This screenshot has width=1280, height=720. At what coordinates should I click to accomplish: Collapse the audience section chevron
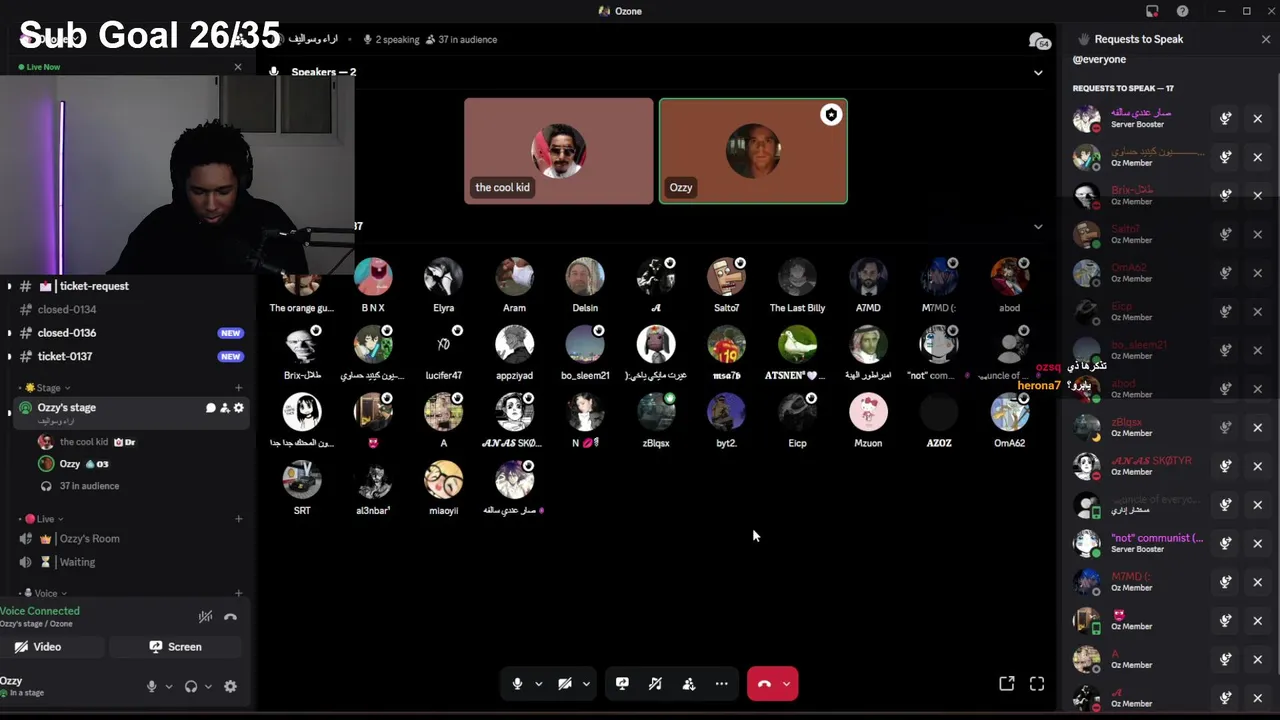click(x=1038, y=226)
